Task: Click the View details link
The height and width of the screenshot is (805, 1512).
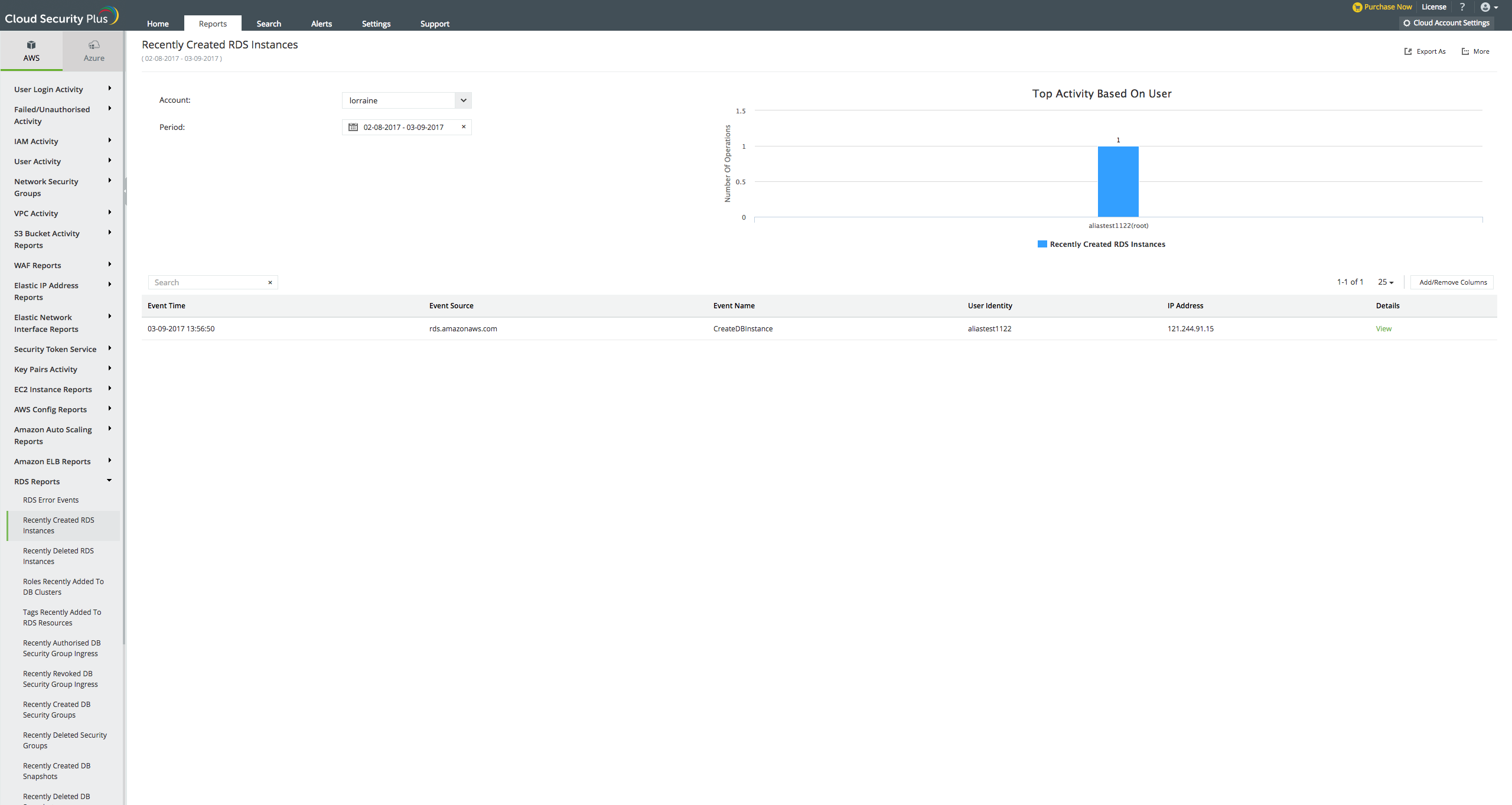Action: pyautogui.click(x=1383, y=328)
